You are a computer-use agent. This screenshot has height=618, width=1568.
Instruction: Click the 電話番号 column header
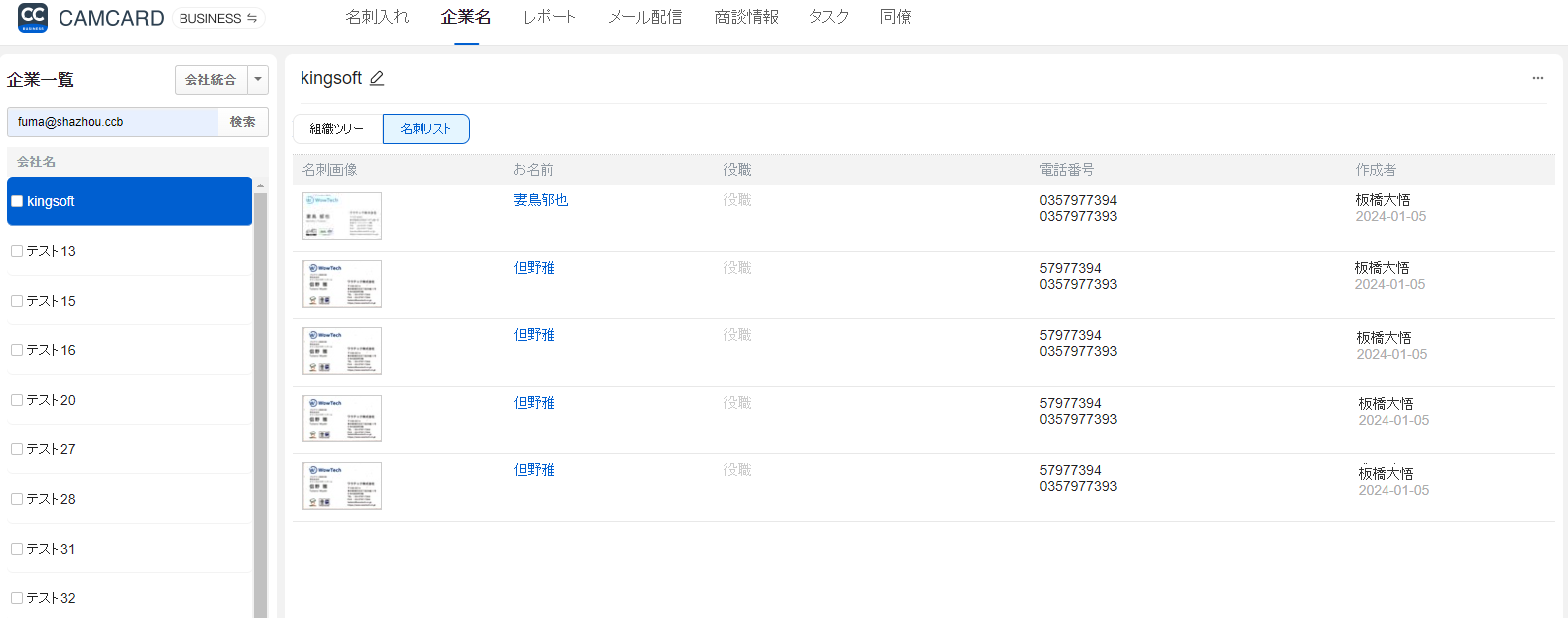[1067, 170]
